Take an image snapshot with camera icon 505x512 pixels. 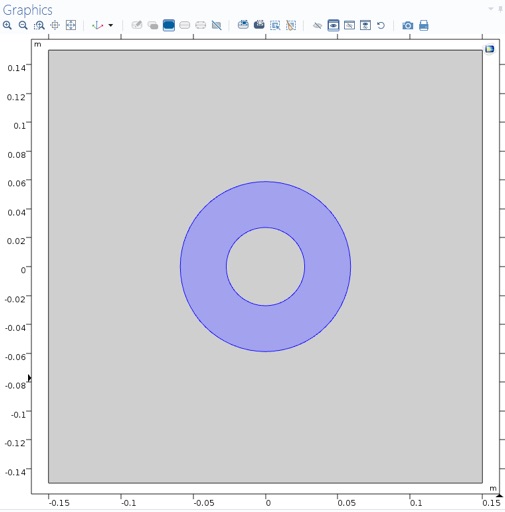tap(407, 25)
